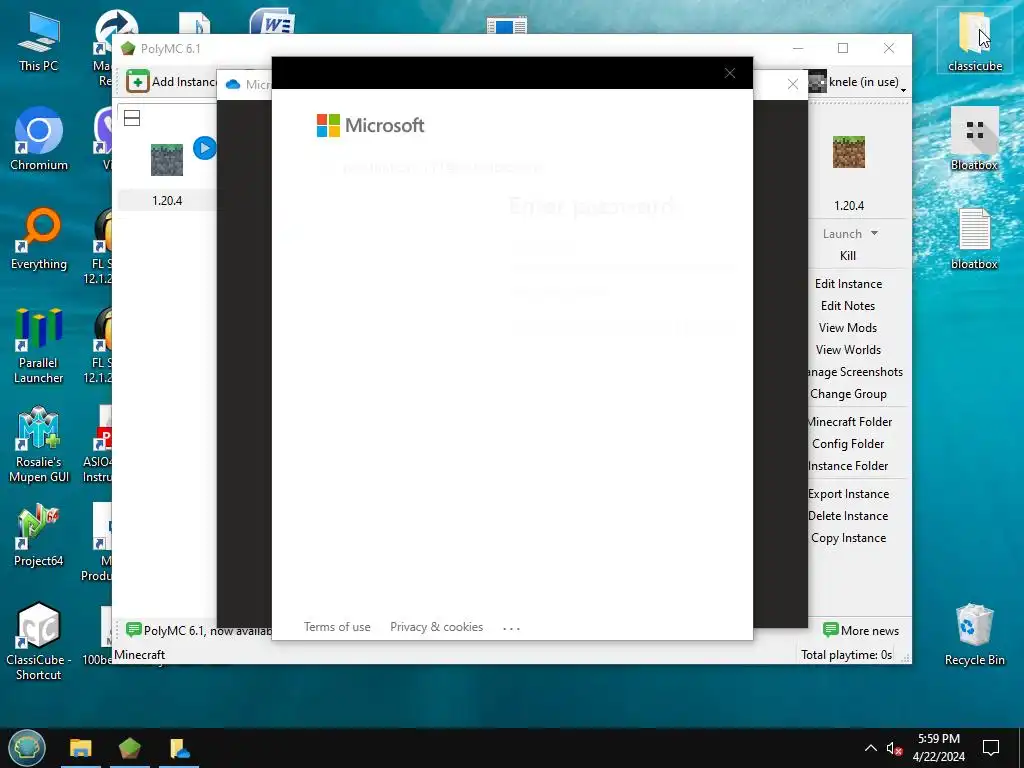Open Minecraft Folder
Image resolution: width=1024 pixels, height=768 pixels.
(x=850, y=422)
